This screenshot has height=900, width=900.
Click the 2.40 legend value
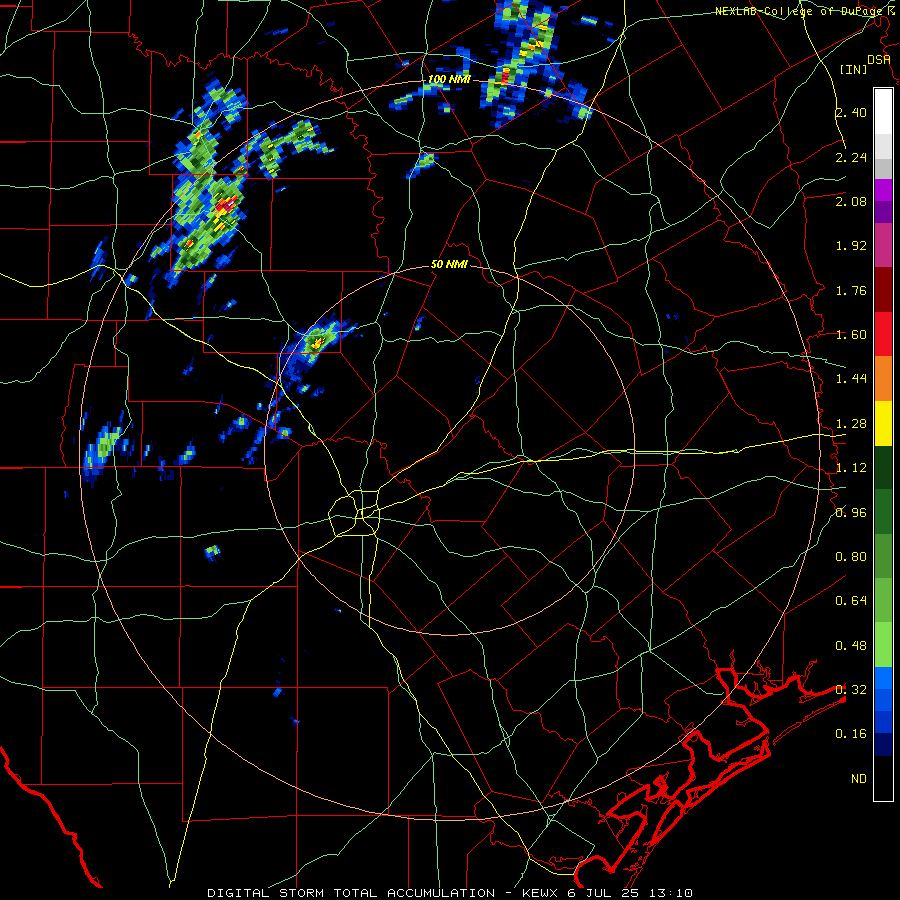851,112
